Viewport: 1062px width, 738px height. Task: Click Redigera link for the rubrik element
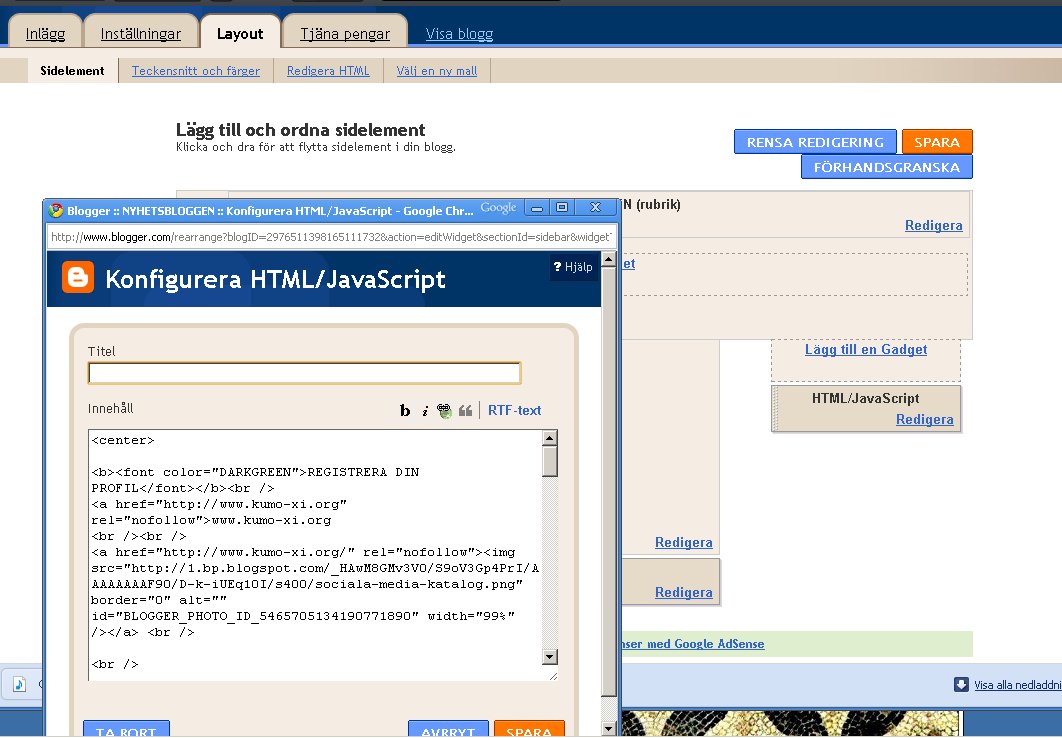[x=933, y=225]
